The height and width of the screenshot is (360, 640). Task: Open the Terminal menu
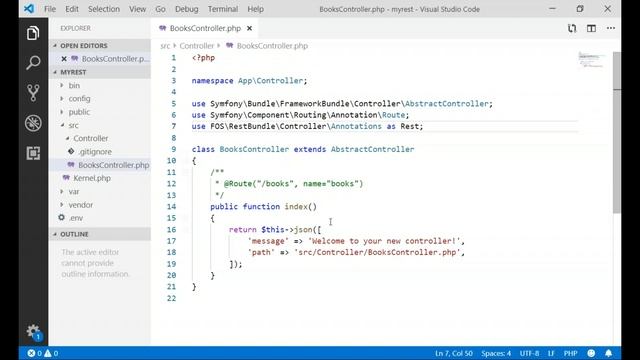click(223, 9)
